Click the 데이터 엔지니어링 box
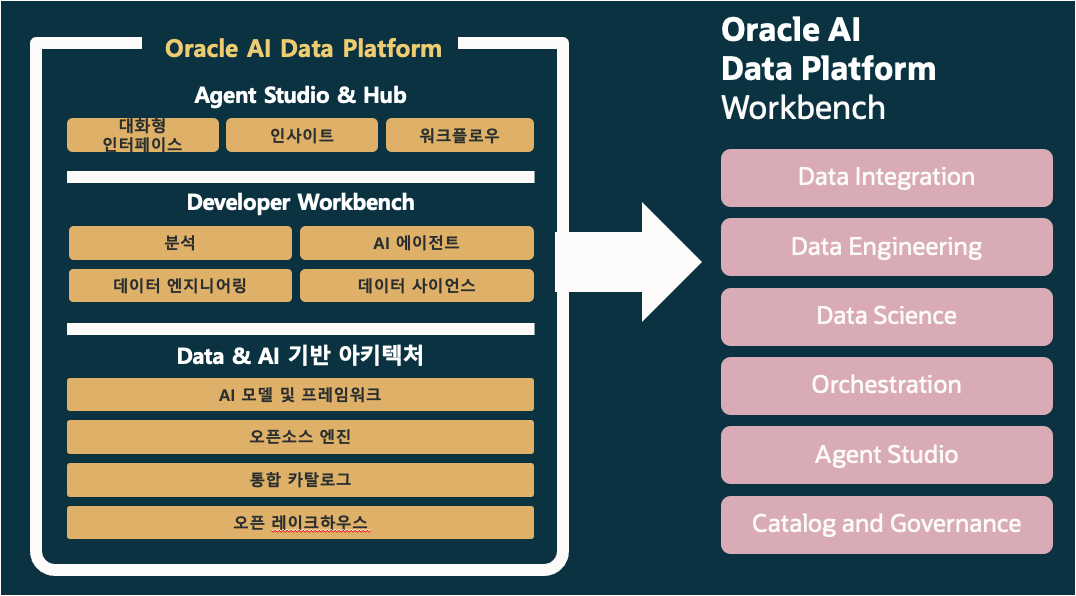Image resolution: width=1076 pixels, height=596 pixels. [180, 285]
